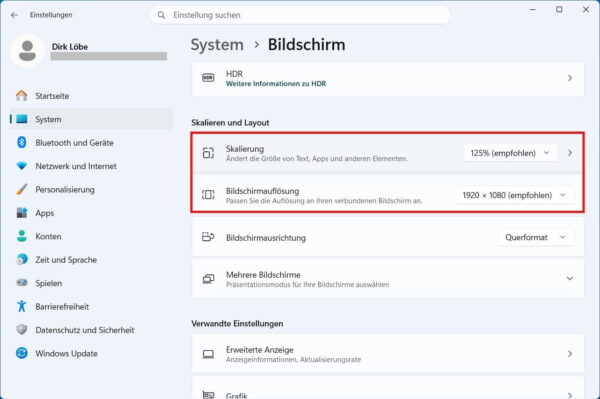Click Ändert die Größe von Text description
The height and width of the screenshot is (399, 600).
316,158
